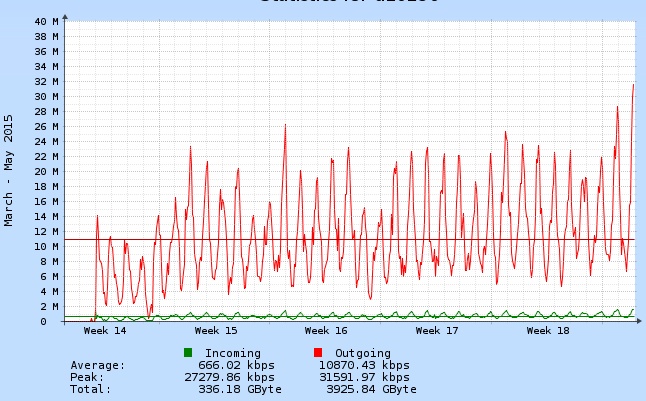This screenshot has height=401, width=646.
Task: Click the 10 M y-axis label
Action: (x=45, y=246)
